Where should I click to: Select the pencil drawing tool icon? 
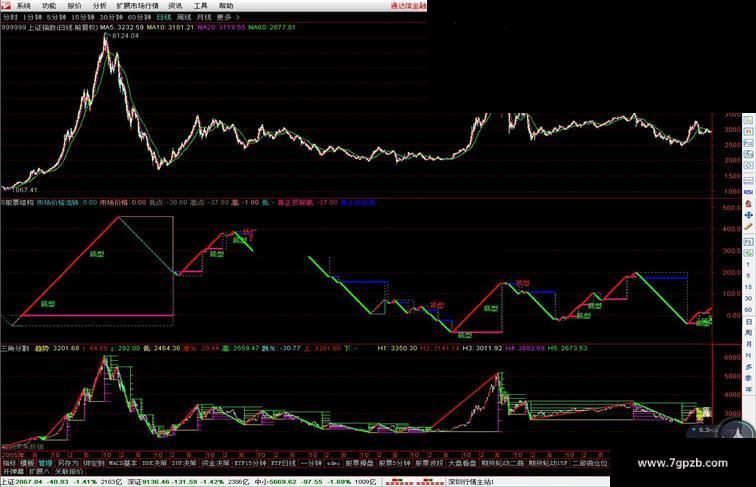749,226
